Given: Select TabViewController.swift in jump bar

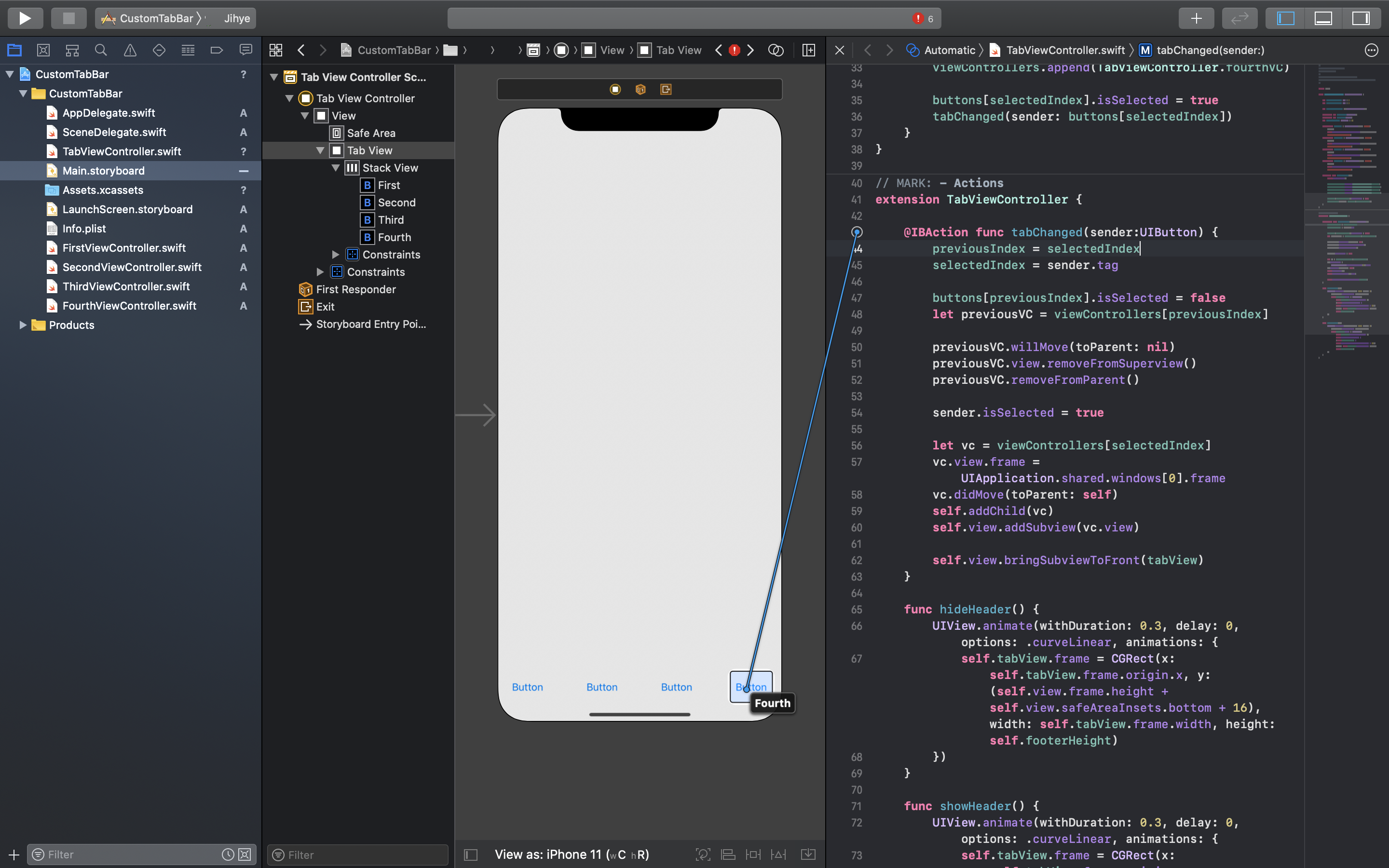Looking at the screenshot, I should (1065, 51).
